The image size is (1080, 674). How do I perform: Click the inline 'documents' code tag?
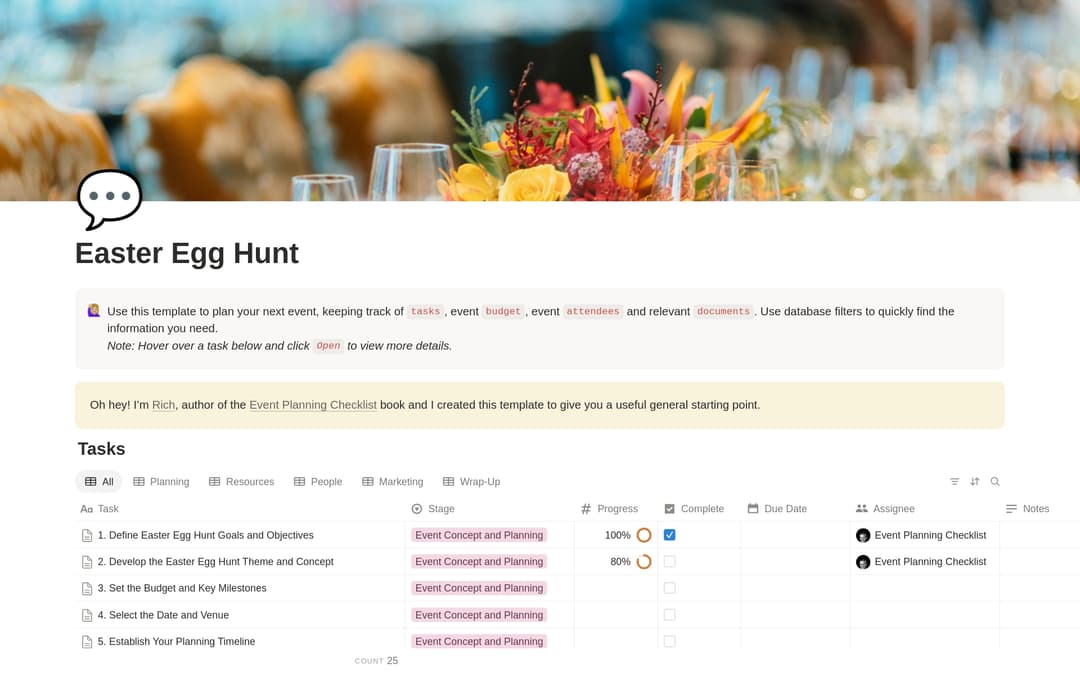(723, 311)
